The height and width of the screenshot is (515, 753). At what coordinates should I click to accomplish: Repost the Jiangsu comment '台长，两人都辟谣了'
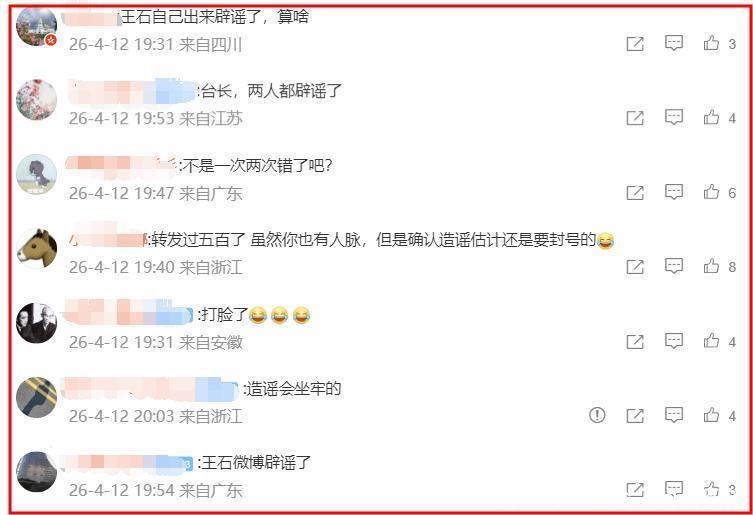[x=635, y=118]
